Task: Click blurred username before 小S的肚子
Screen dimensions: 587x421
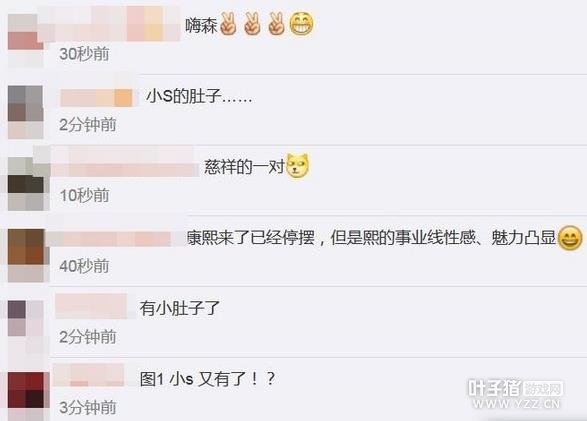Action: pyautogui.click(x=97, y=98)
